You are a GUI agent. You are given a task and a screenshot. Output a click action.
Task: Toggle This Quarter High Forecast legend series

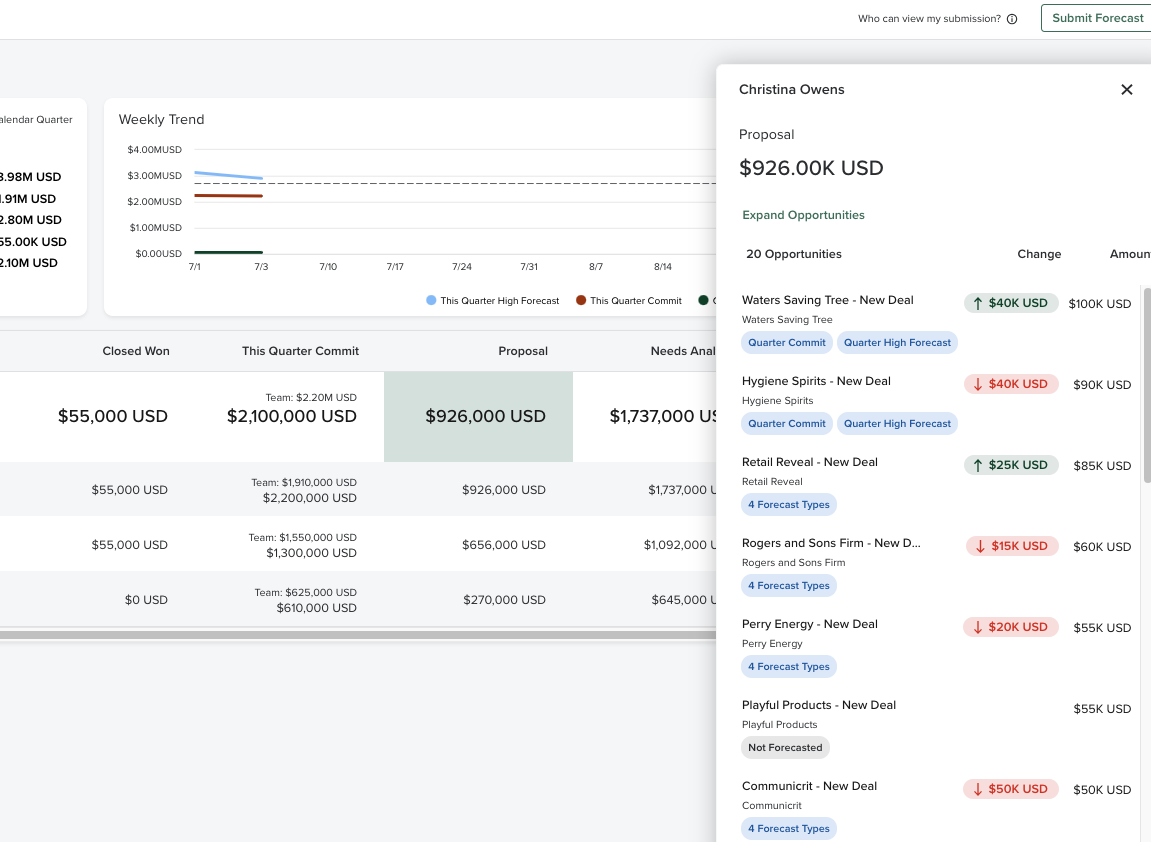click(x=492, y=300)
